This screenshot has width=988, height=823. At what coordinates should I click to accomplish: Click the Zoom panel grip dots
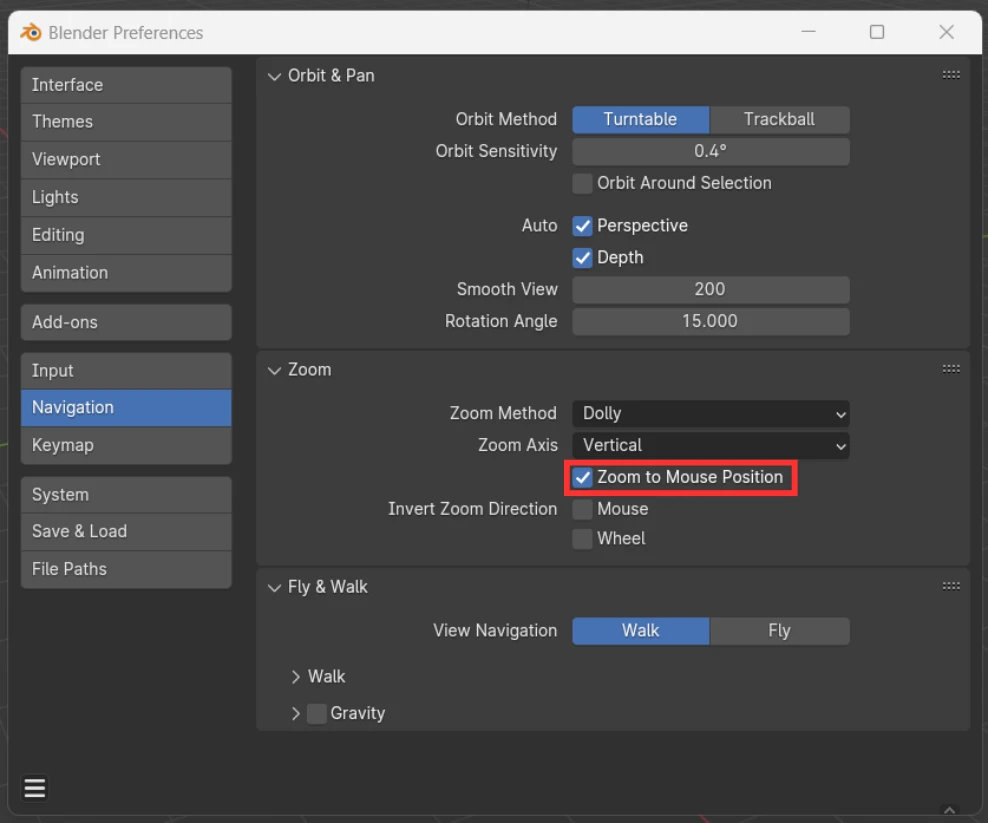951,369
